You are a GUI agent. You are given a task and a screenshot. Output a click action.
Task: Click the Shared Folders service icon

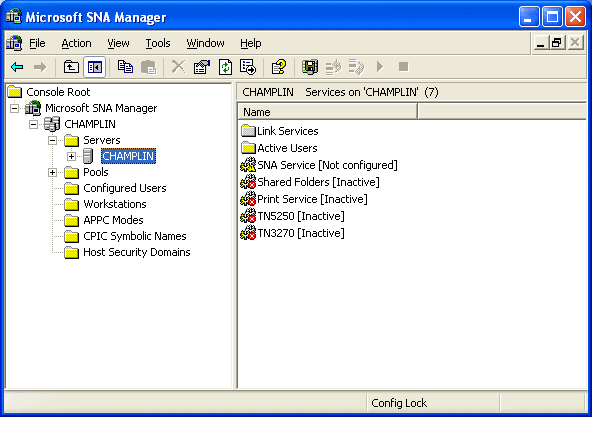[x=248, y=182]
